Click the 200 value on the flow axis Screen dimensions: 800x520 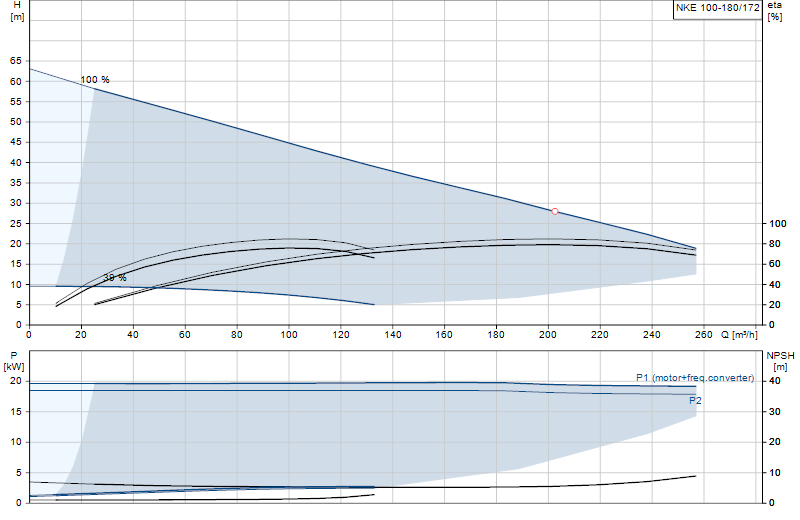(548, 335)
